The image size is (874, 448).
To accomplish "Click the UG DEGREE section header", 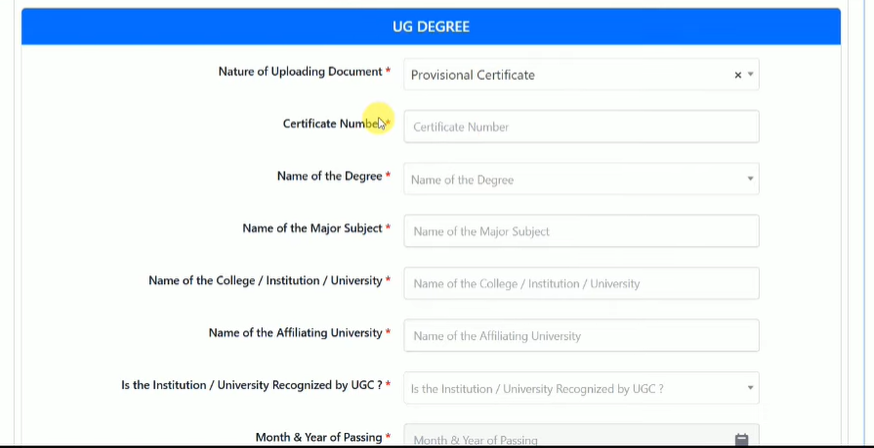I will [431, 27].
